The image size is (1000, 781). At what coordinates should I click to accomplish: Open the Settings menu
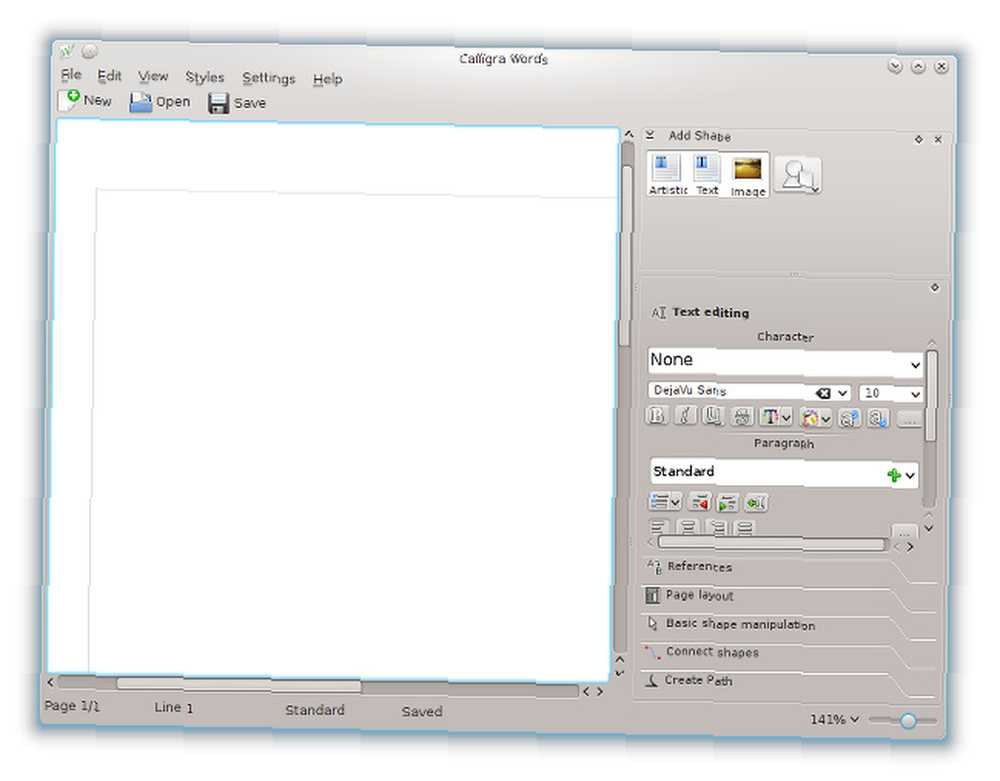click(268, 78)
